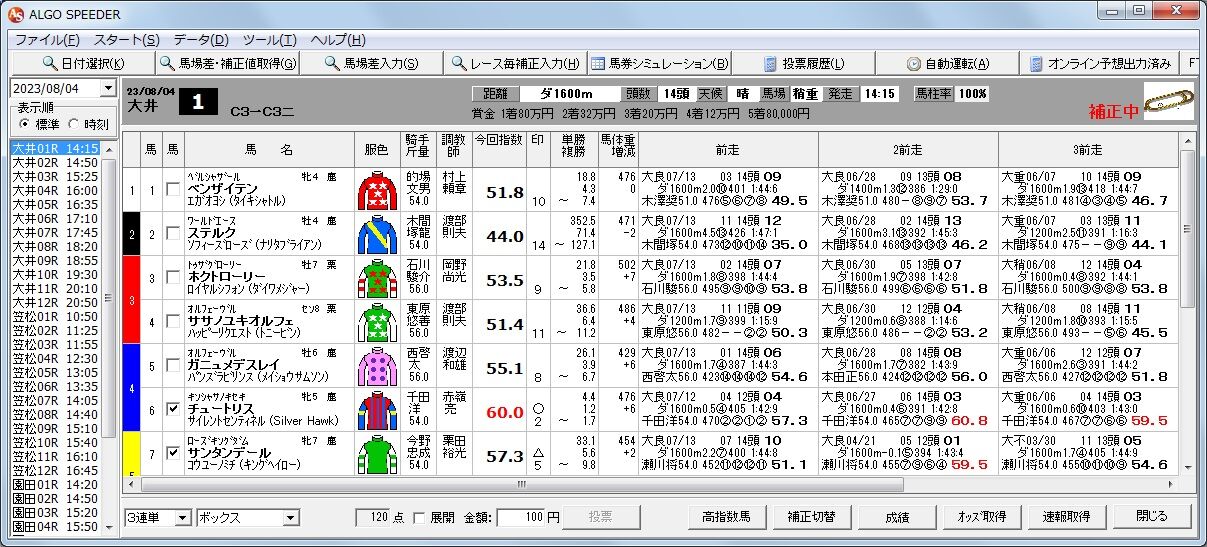Check the checkbox for horse ステルク
This screenshot has height=547, width=1207.
174,234
